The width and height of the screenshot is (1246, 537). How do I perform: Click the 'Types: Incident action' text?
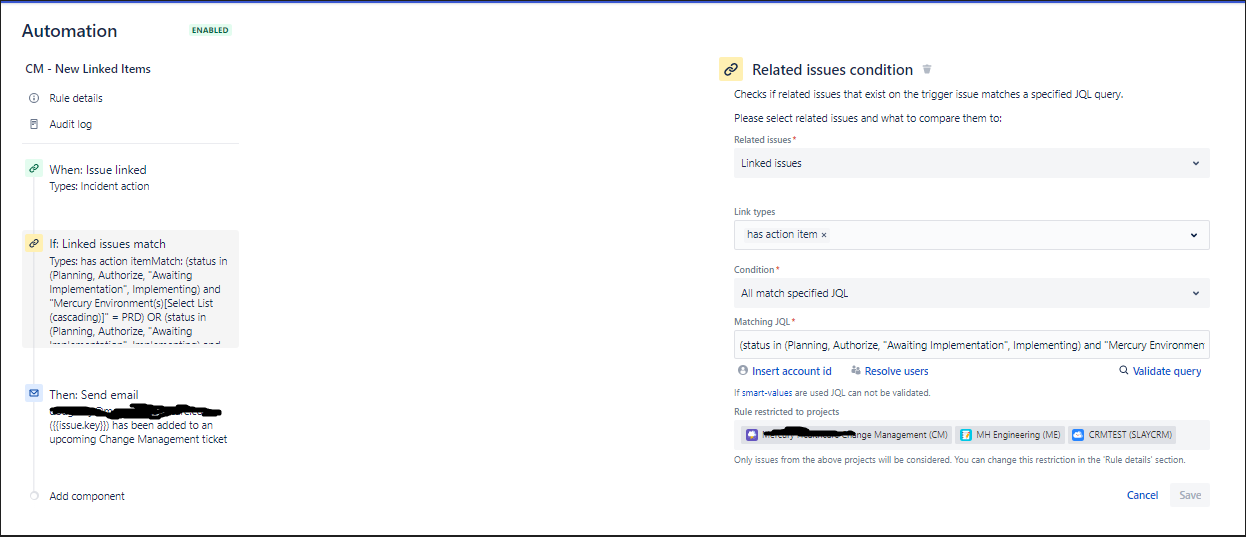(99, 186)
